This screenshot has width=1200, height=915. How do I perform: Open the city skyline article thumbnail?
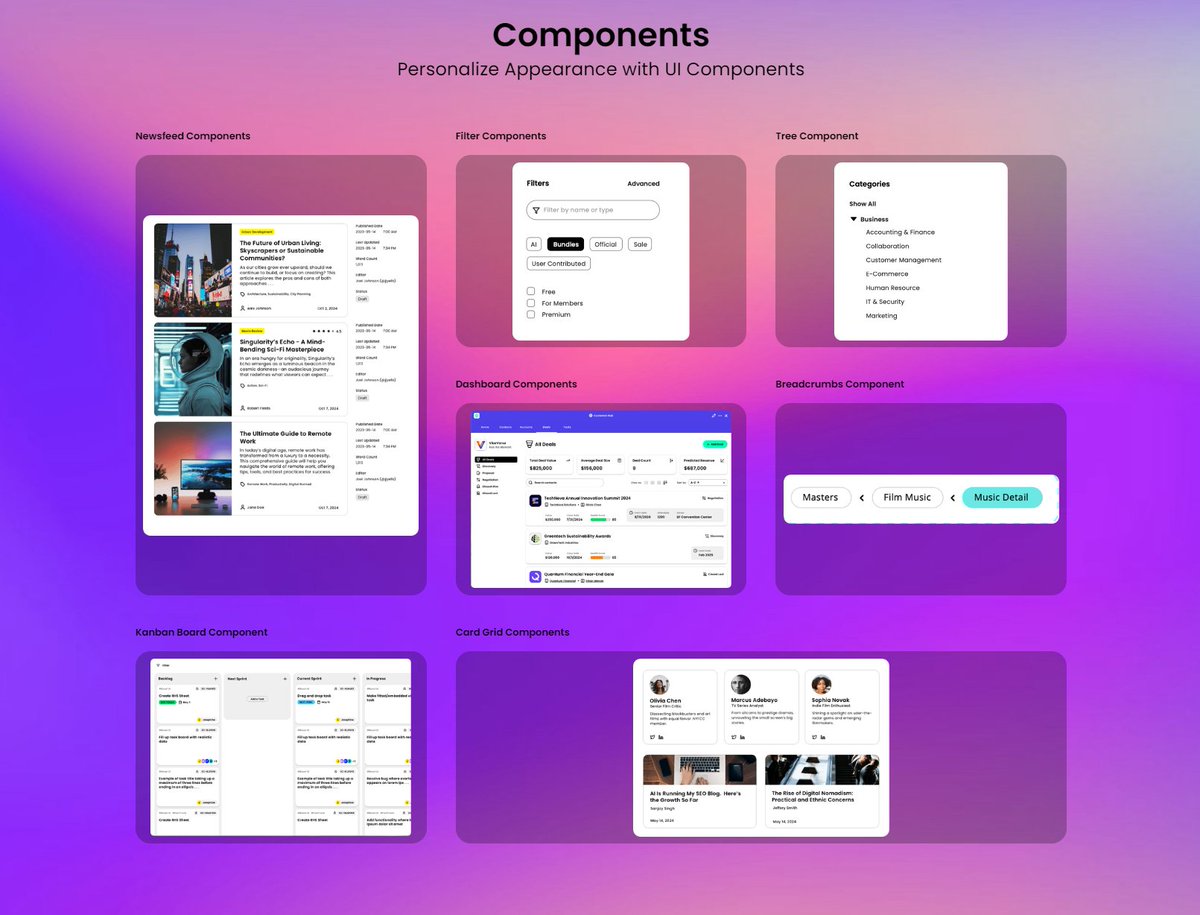(193, 270)
